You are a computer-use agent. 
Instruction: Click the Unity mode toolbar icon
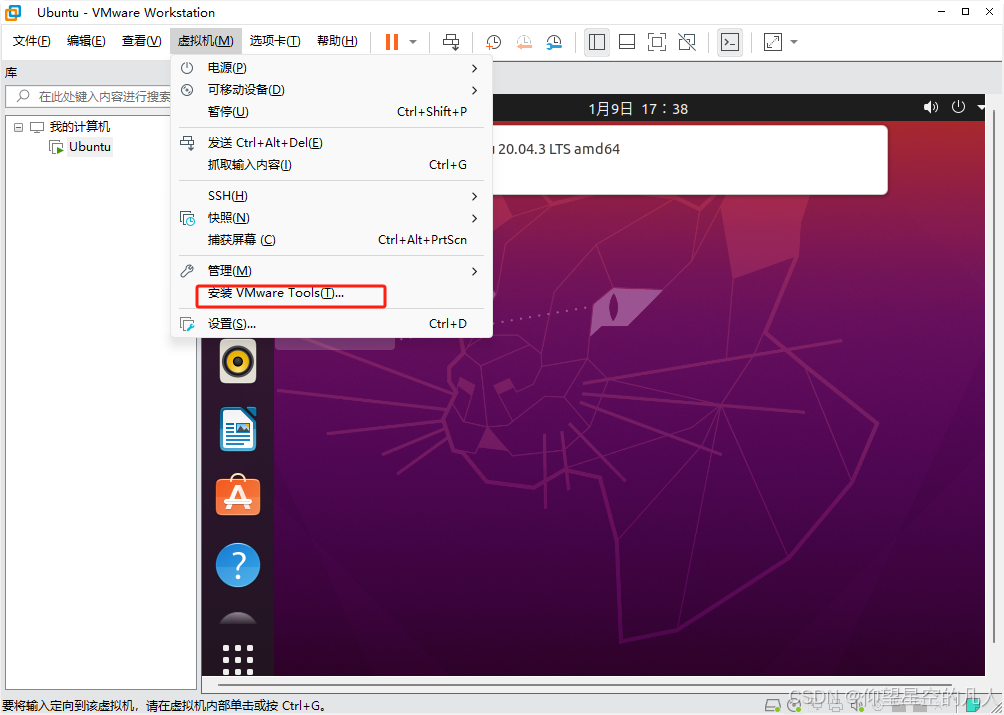coord(686,42)
